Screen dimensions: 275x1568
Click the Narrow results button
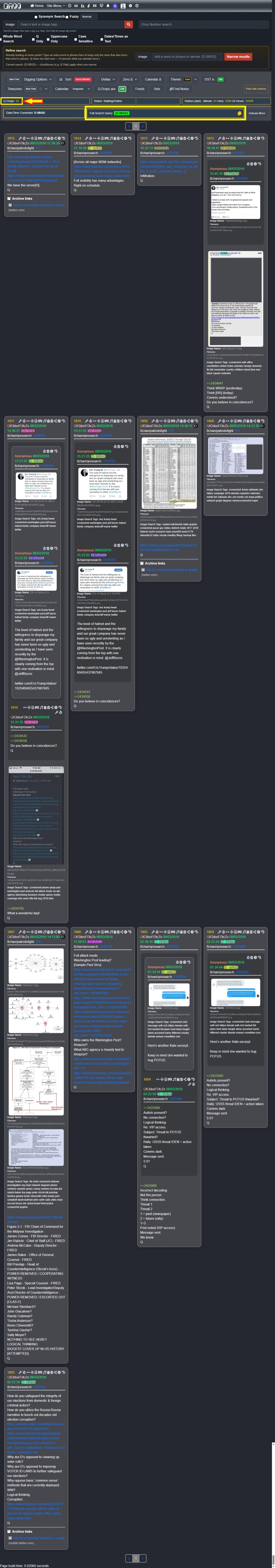coord(238,57)
